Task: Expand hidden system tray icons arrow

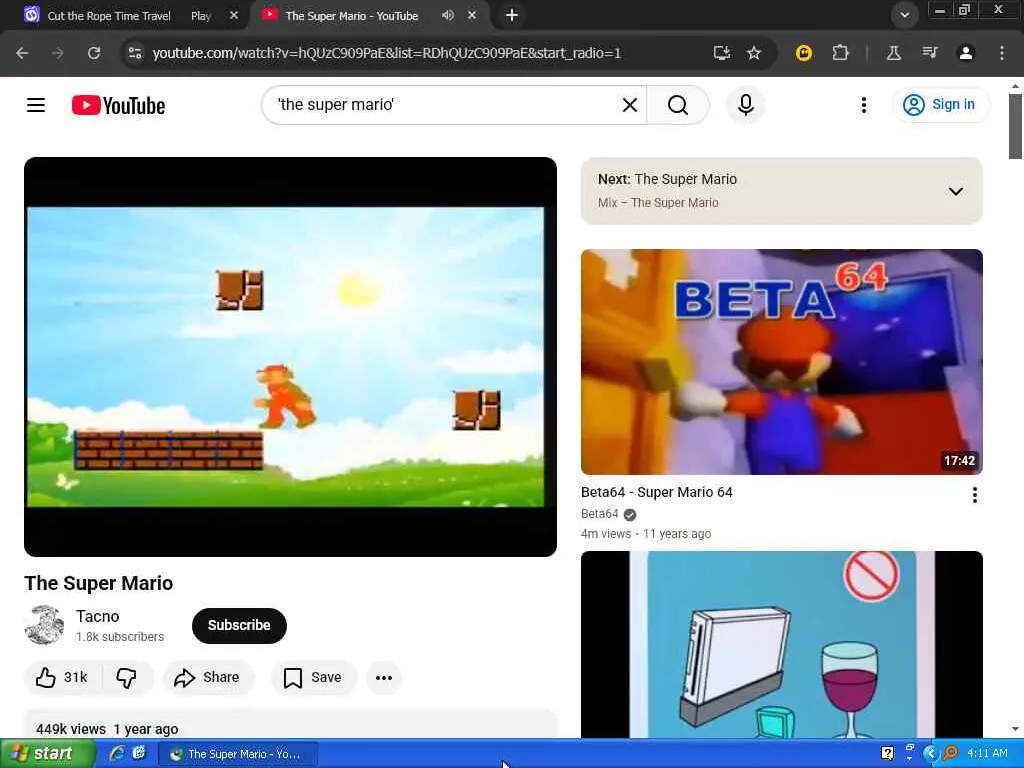Action: click(930, 754)
